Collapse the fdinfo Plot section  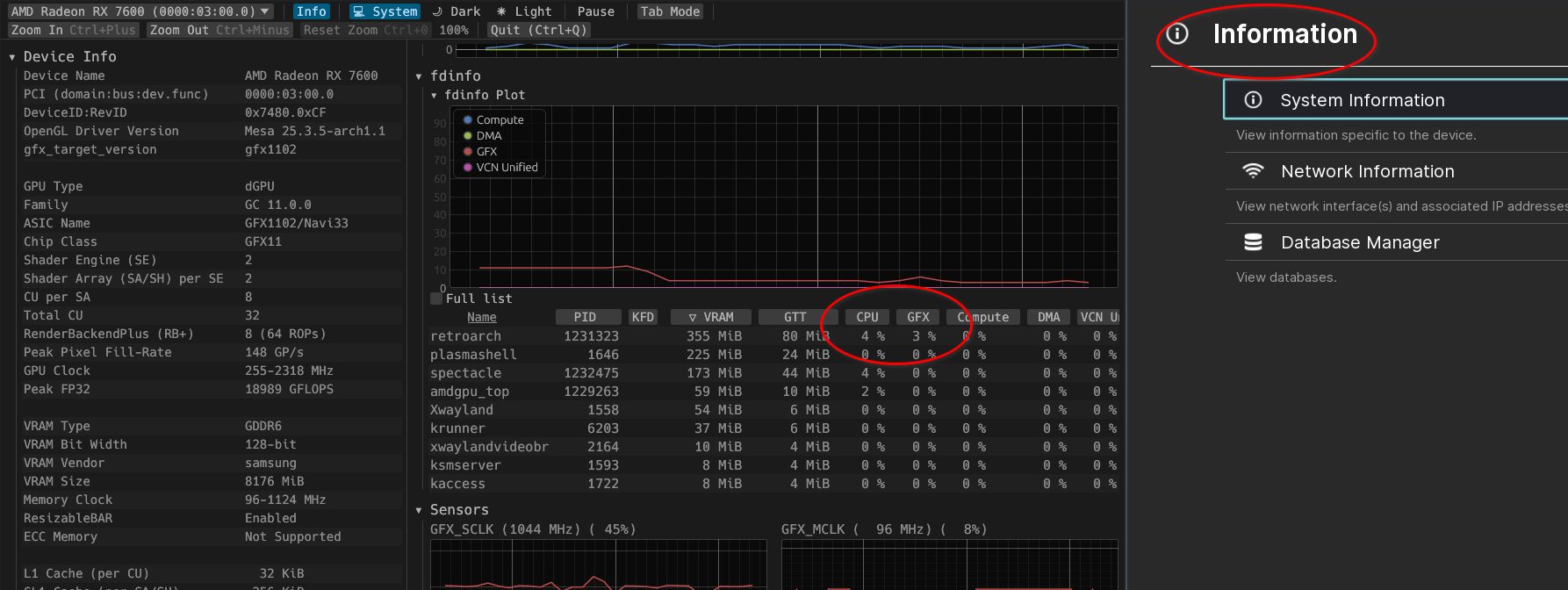tap(434, 95)
